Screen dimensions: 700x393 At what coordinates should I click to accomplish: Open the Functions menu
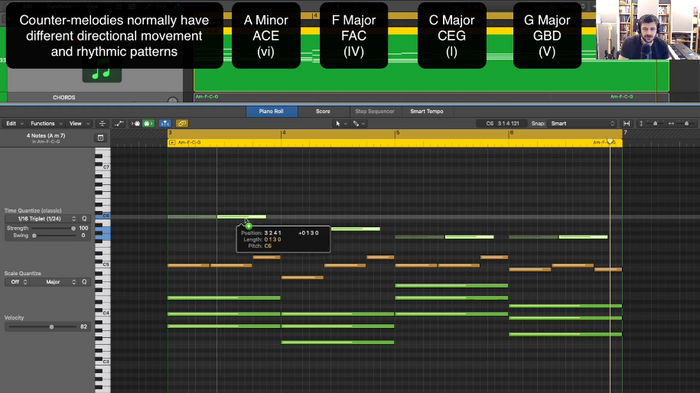45,123
